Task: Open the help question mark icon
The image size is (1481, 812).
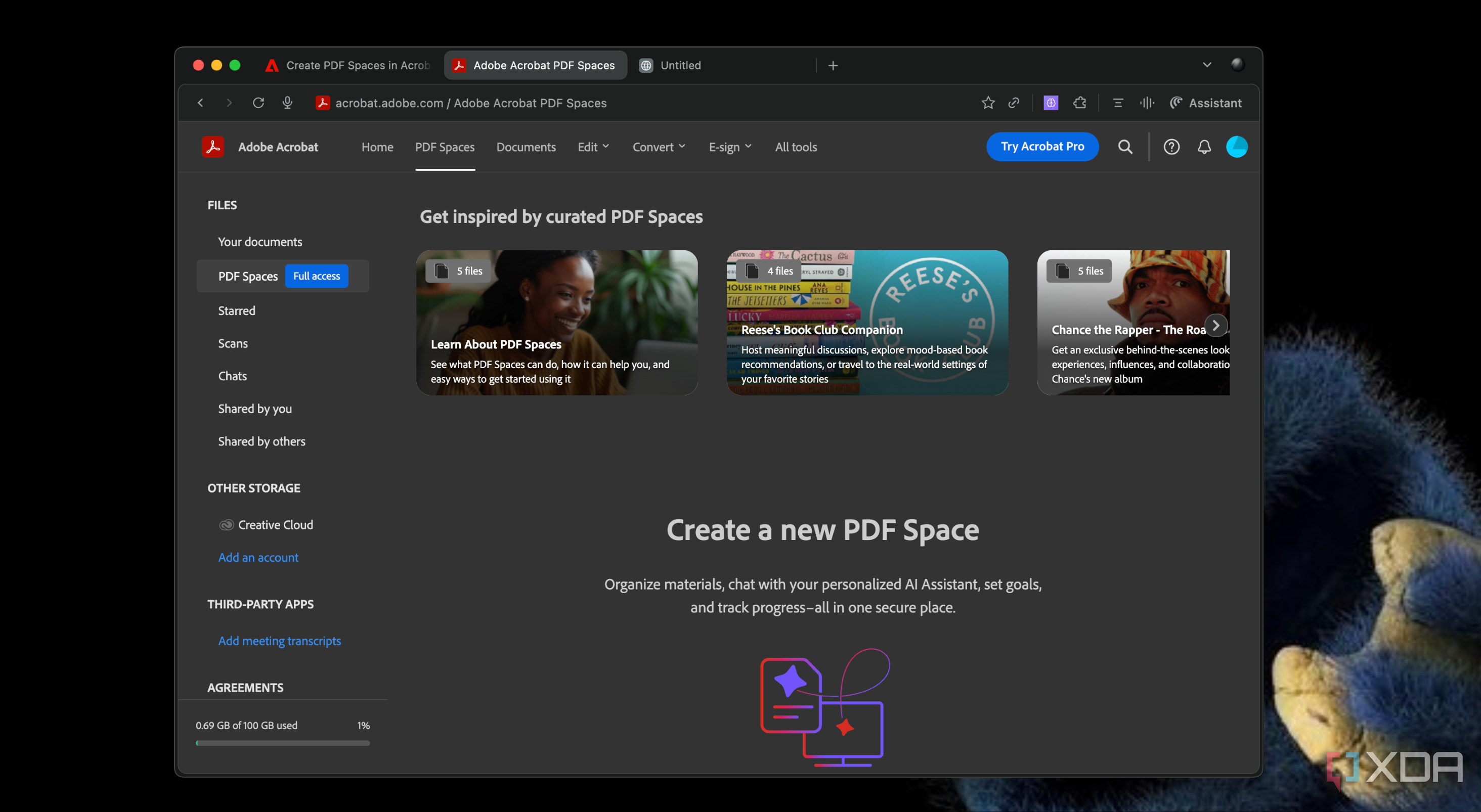Action: [1171, 147]
